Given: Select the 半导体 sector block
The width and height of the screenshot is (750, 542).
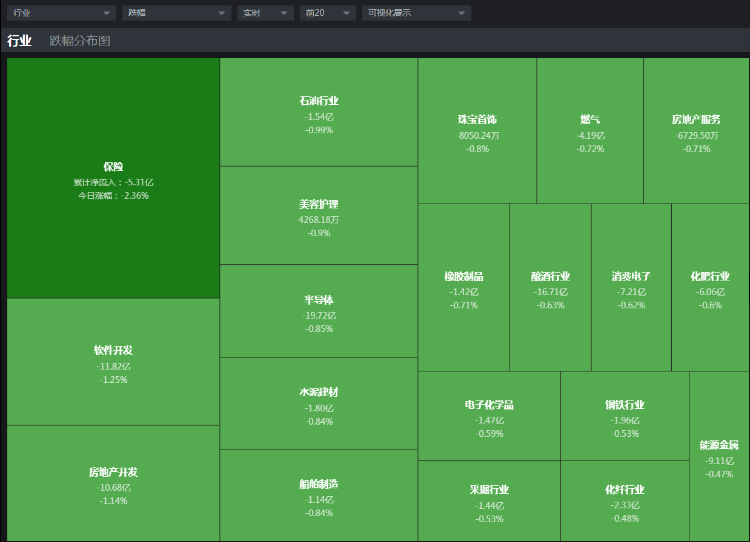Looking at the screenshot, I should [x=319, y=311].
